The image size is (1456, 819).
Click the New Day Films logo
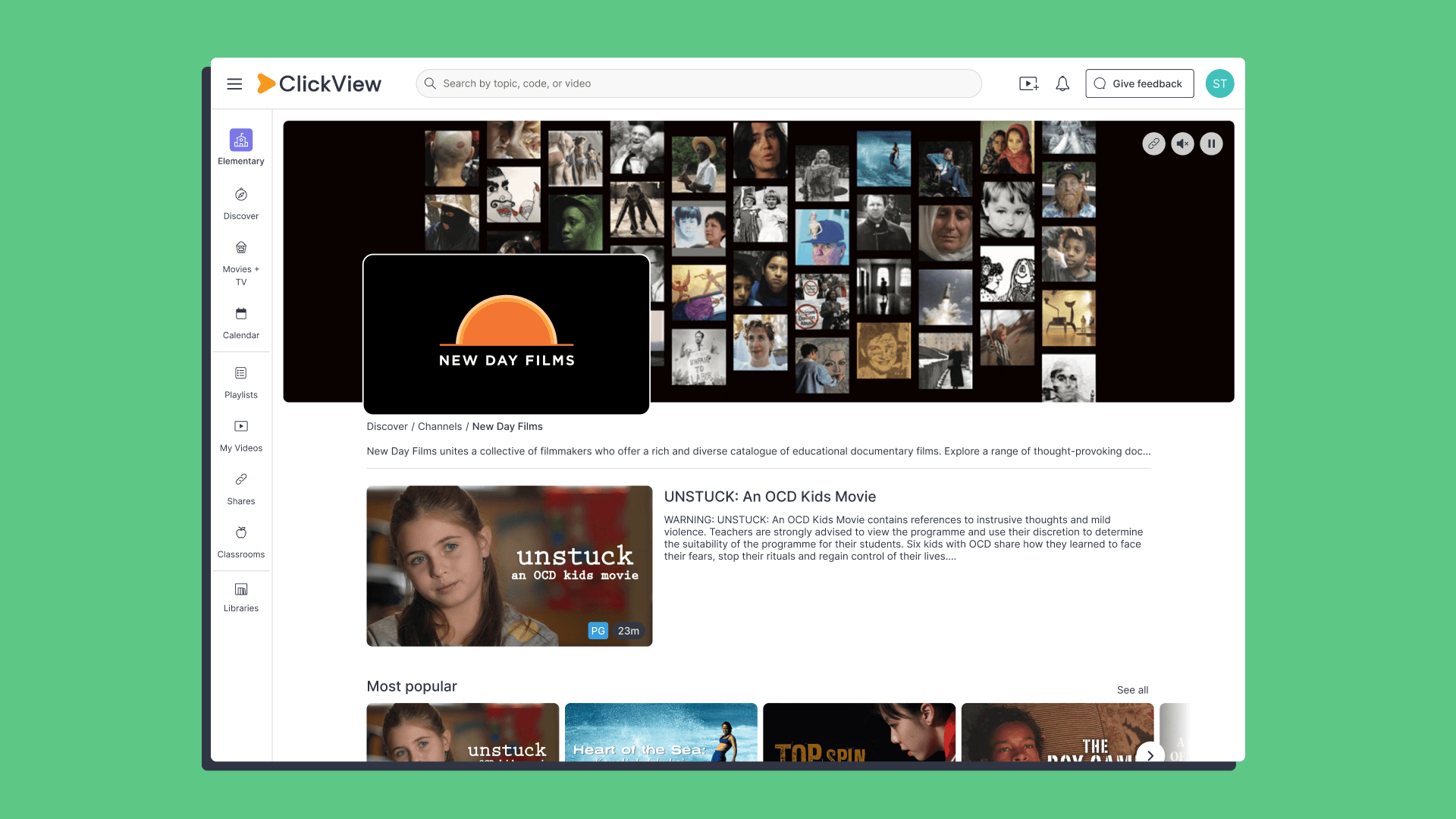coord(507,334)
